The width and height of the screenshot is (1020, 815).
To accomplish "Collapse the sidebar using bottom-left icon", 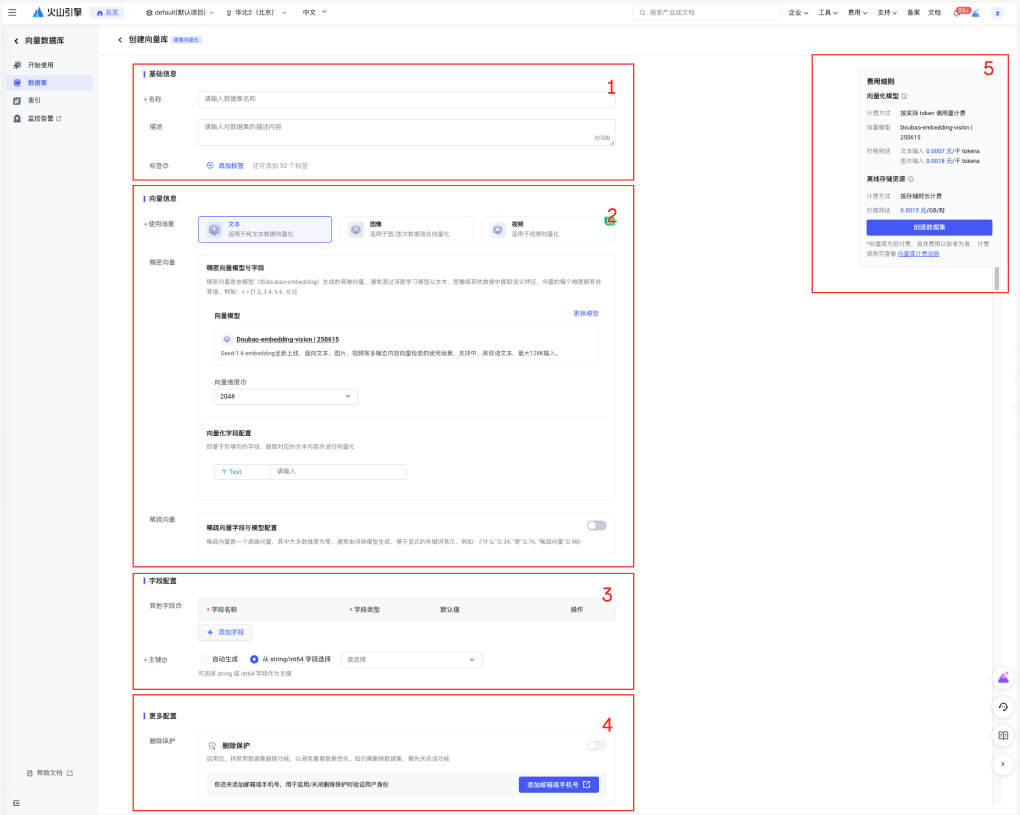I will [16, 803].
